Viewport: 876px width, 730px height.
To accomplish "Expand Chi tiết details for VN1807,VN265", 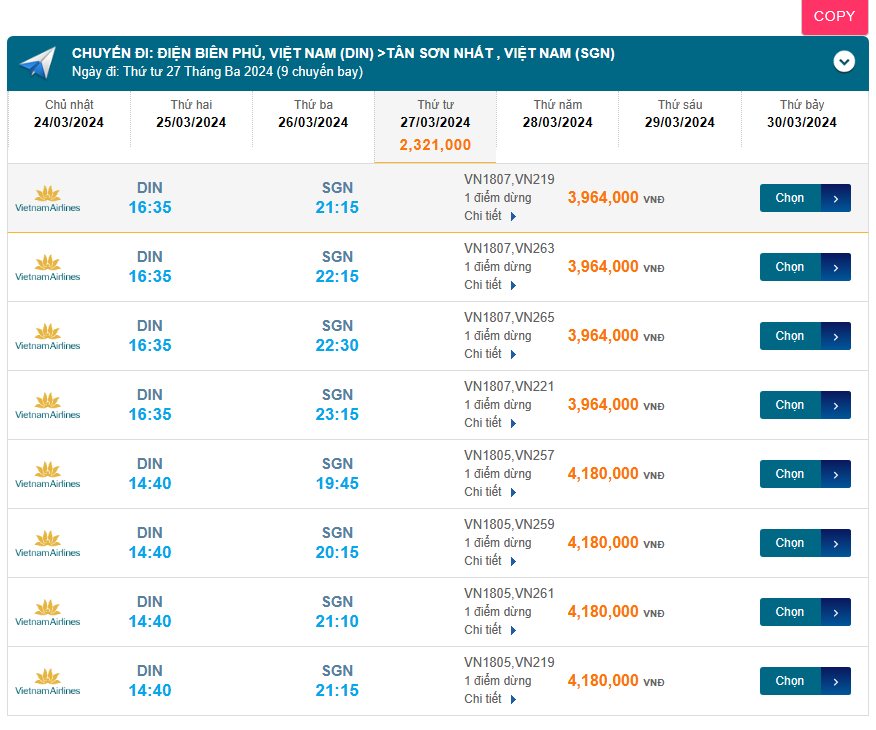I will click(490, 354).
